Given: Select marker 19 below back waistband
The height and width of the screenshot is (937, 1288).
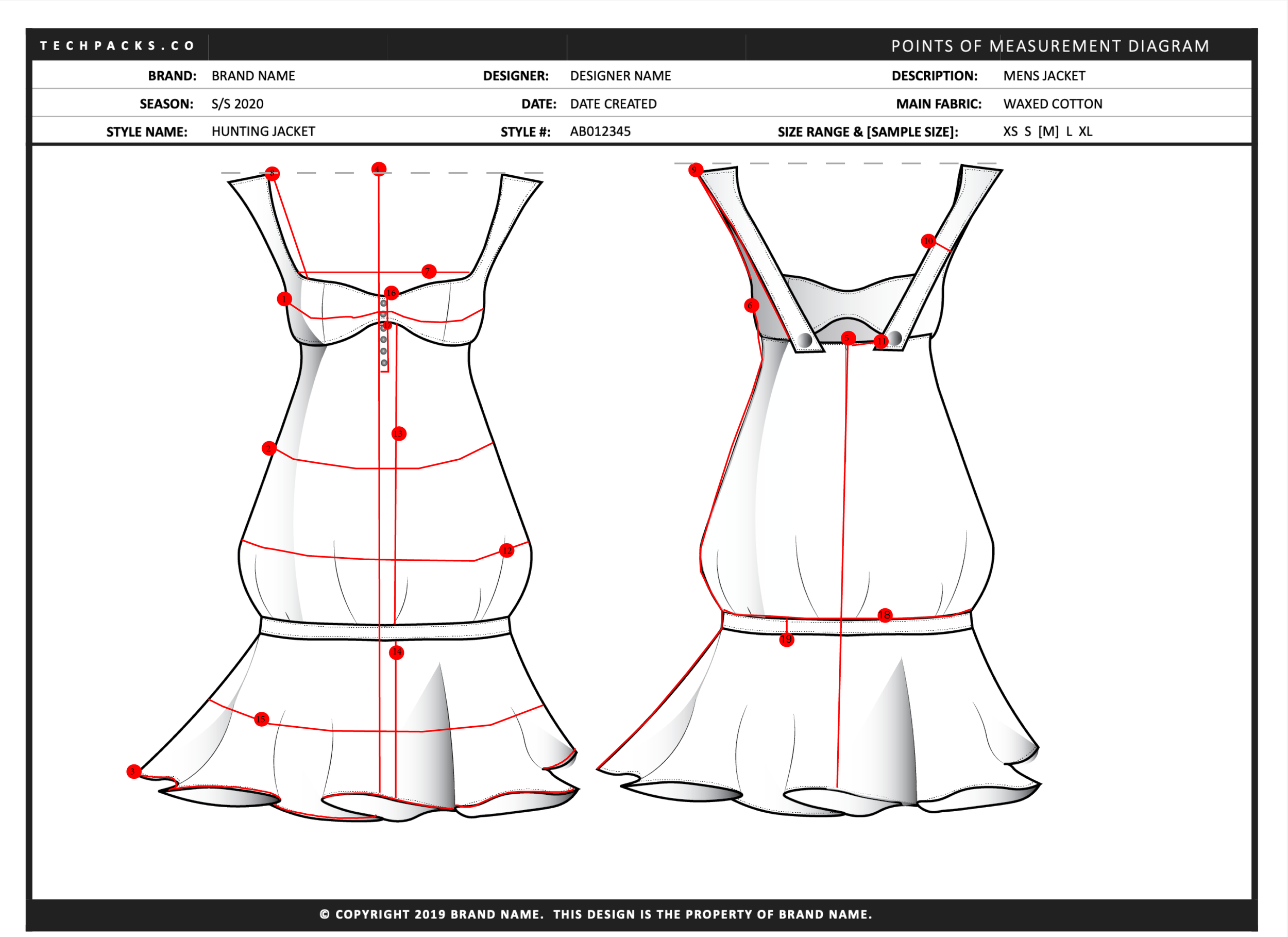Looking at the screenshot, I should [x=786, y=640].
